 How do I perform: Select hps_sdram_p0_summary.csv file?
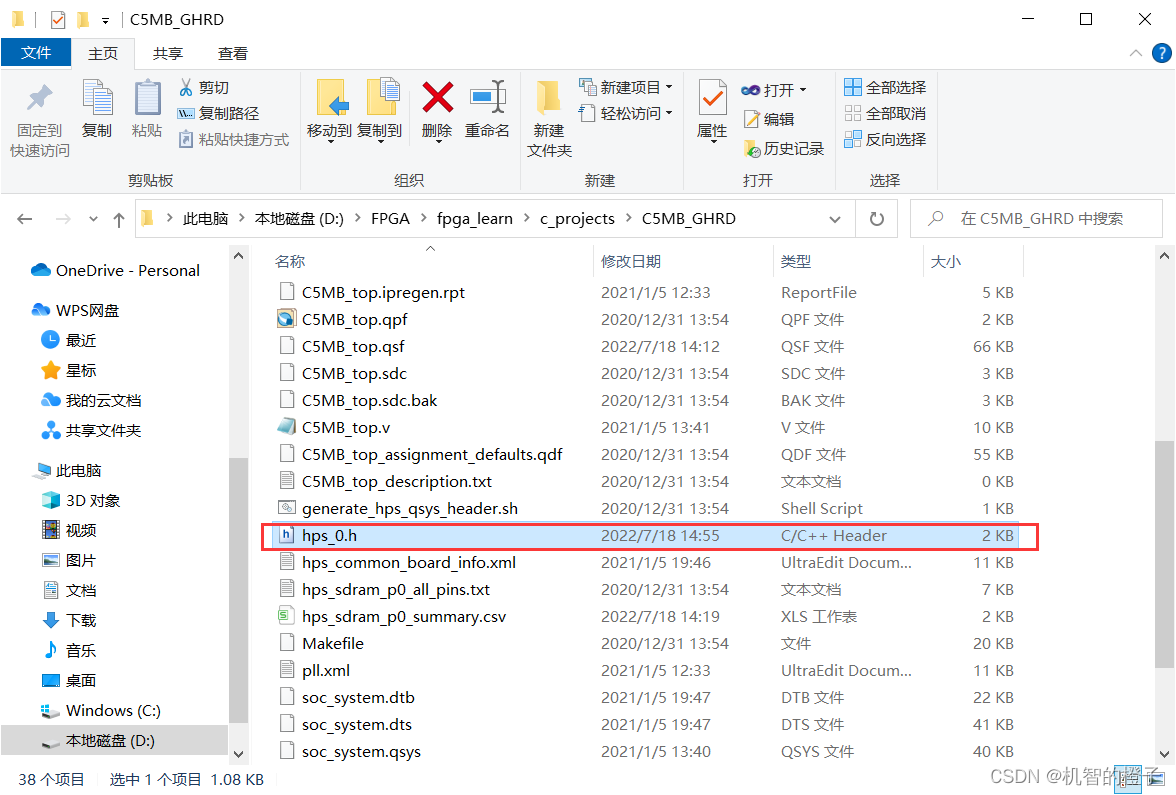tap(645, 616)
